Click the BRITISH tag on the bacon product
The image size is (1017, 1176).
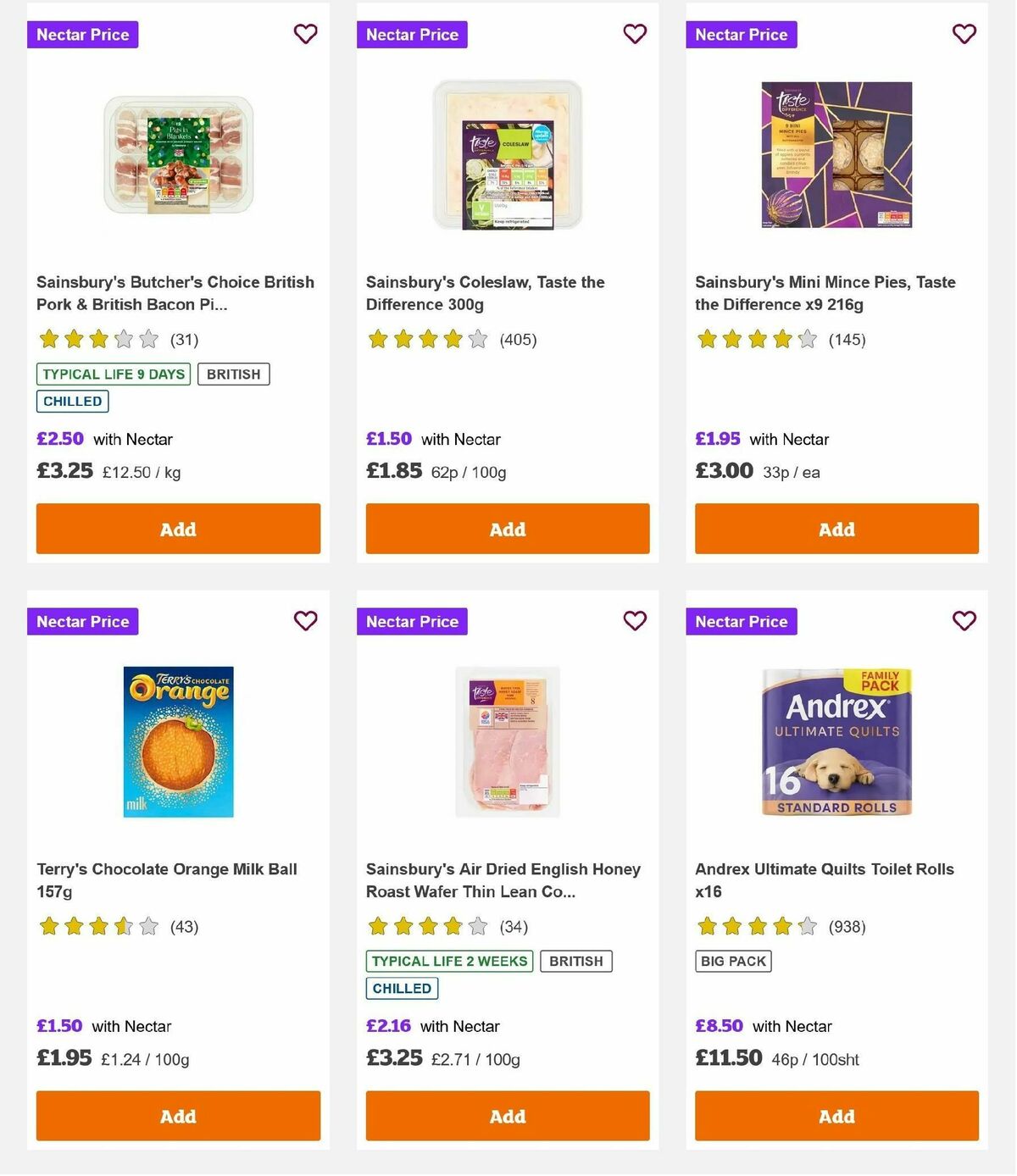coord(234,374)
